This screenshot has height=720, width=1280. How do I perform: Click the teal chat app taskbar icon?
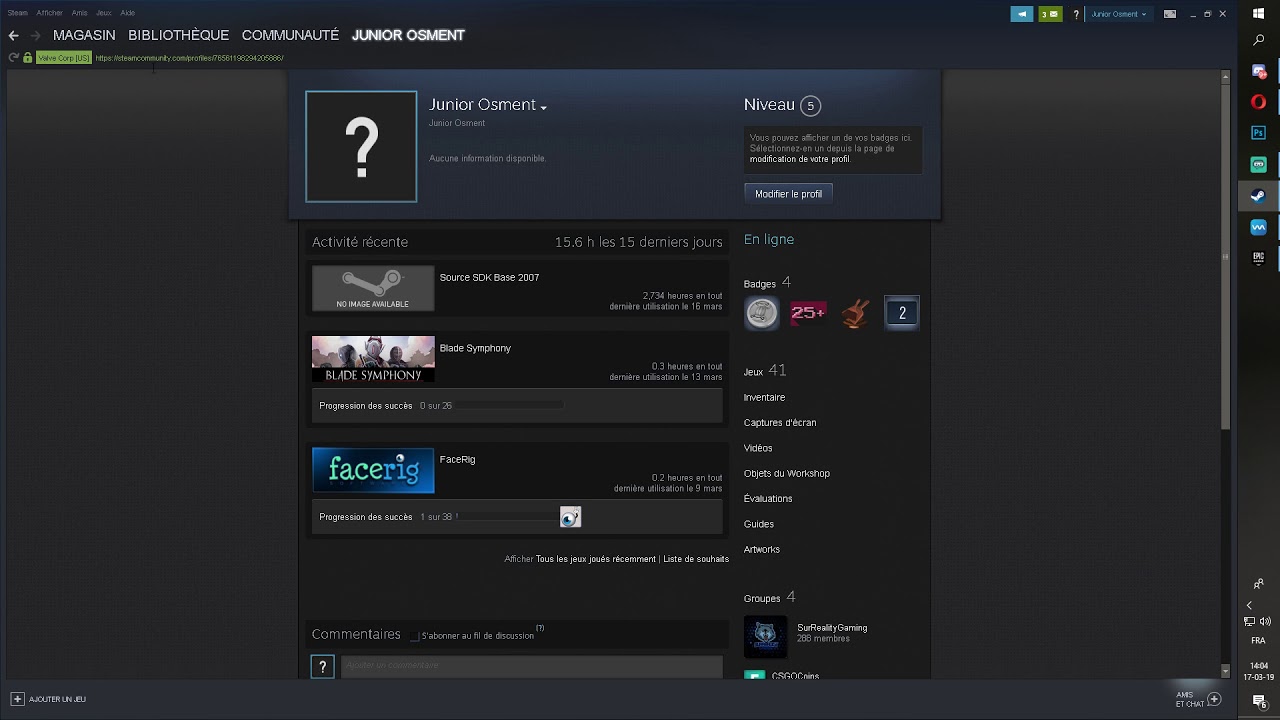[1259, 164]
